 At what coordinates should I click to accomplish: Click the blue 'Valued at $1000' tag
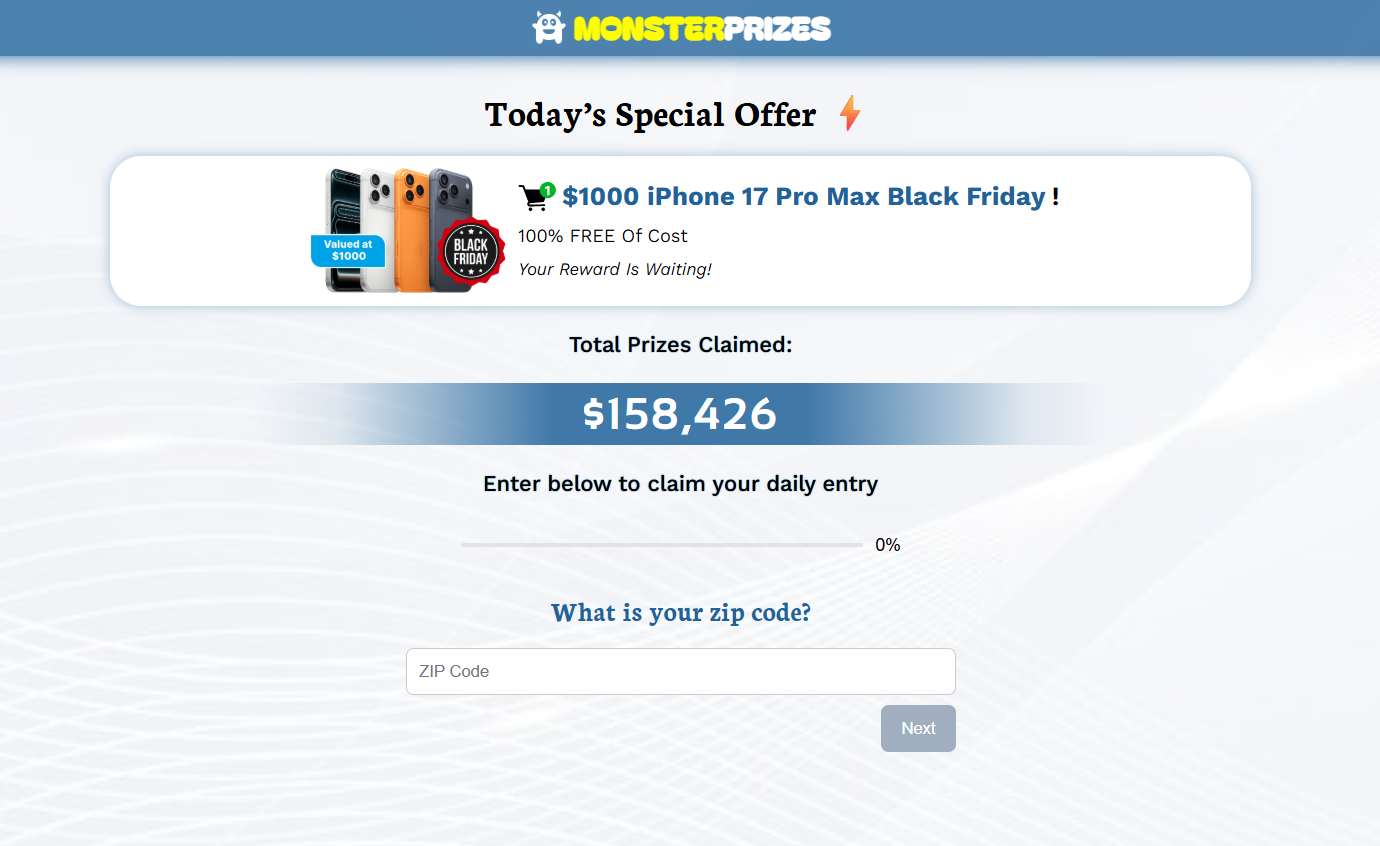[348, 250]
